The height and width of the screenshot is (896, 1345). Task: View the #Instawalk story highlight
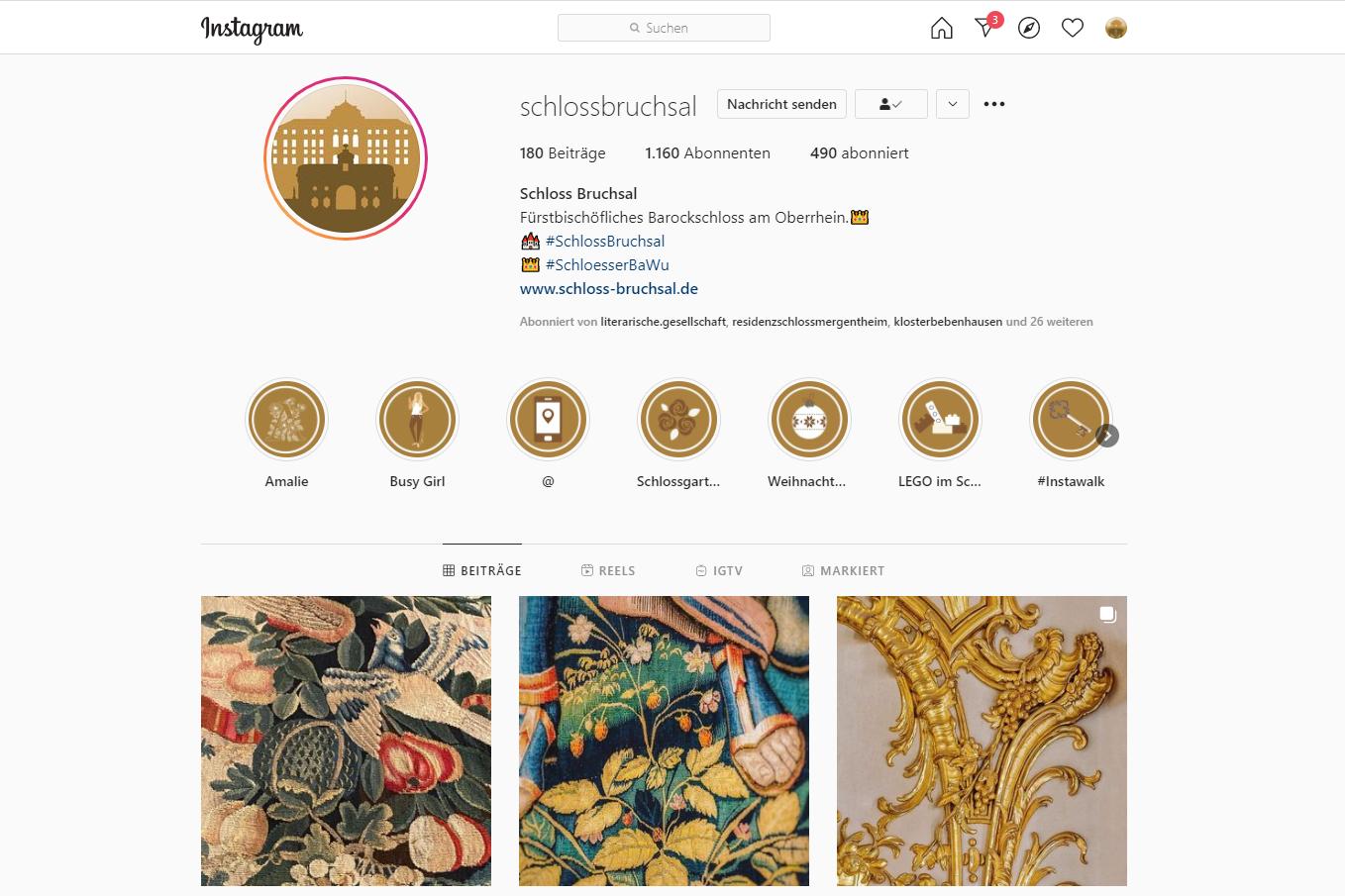point(1071,419)
